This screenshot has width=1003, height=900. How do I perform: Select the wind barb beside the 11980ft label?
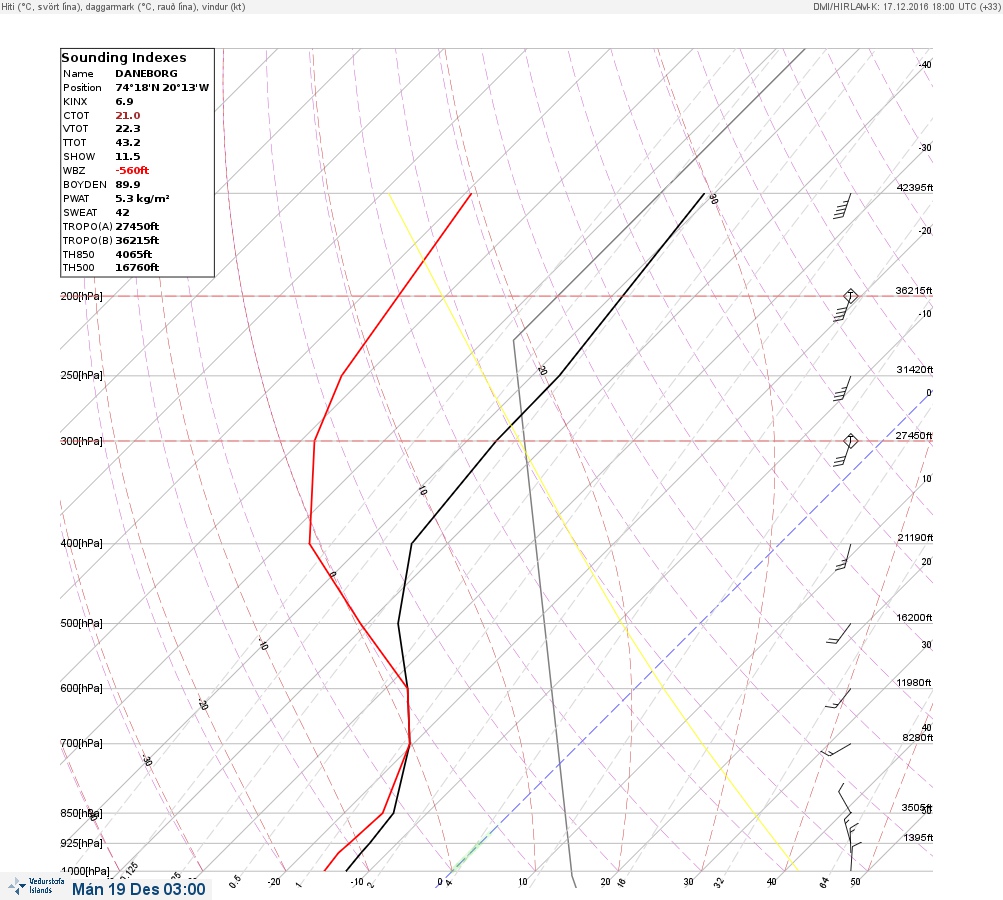tap(838, 699)
